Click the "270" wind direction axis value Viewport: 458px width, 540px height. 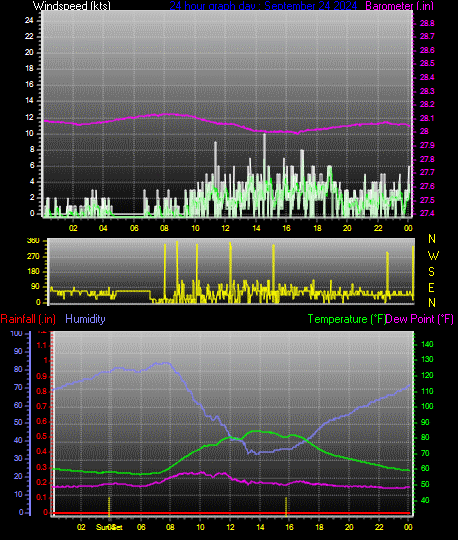(33, 257)
